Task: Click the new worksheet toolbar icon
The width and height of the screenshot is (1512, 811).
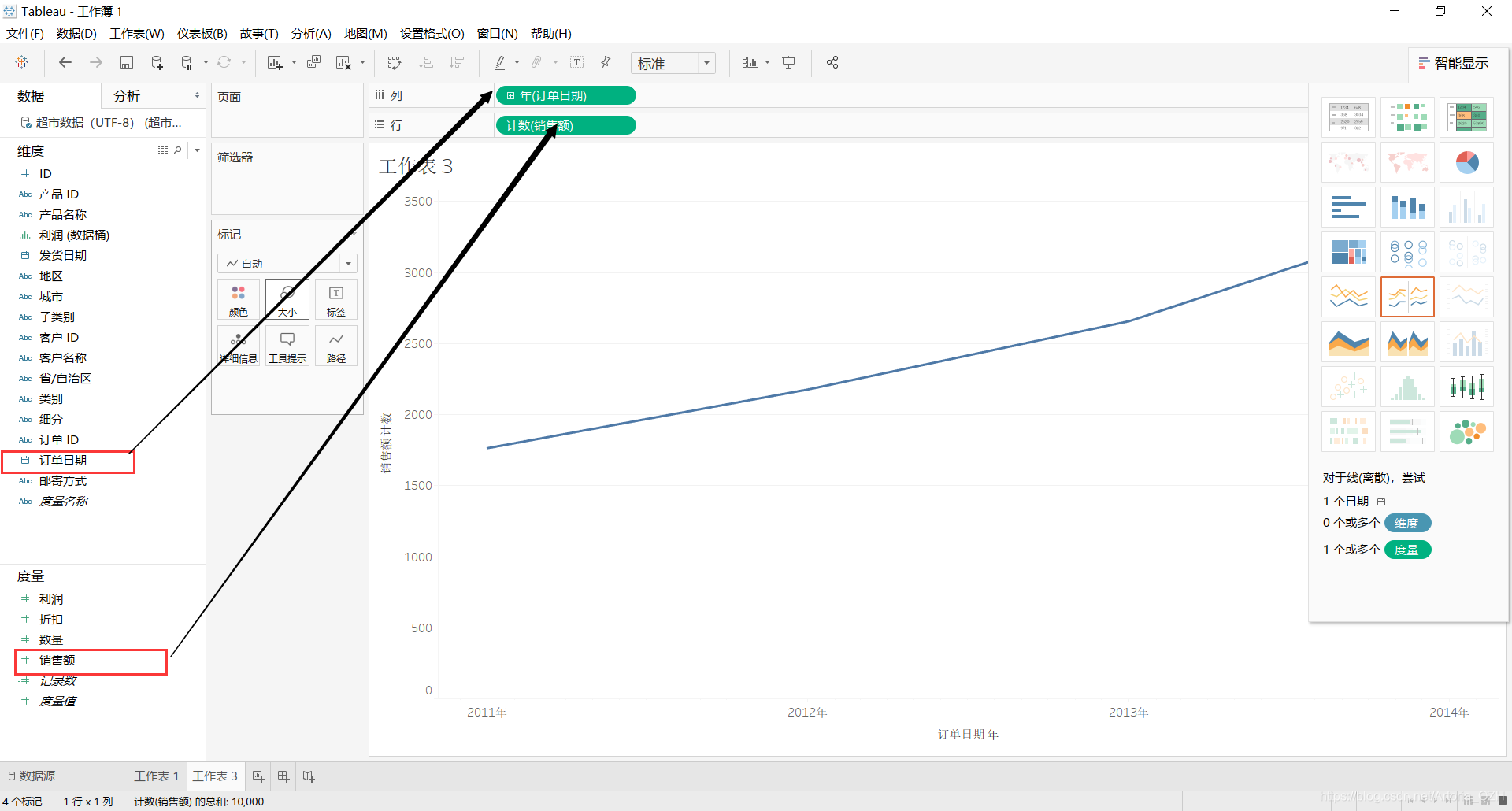Action: coord(275,62)
